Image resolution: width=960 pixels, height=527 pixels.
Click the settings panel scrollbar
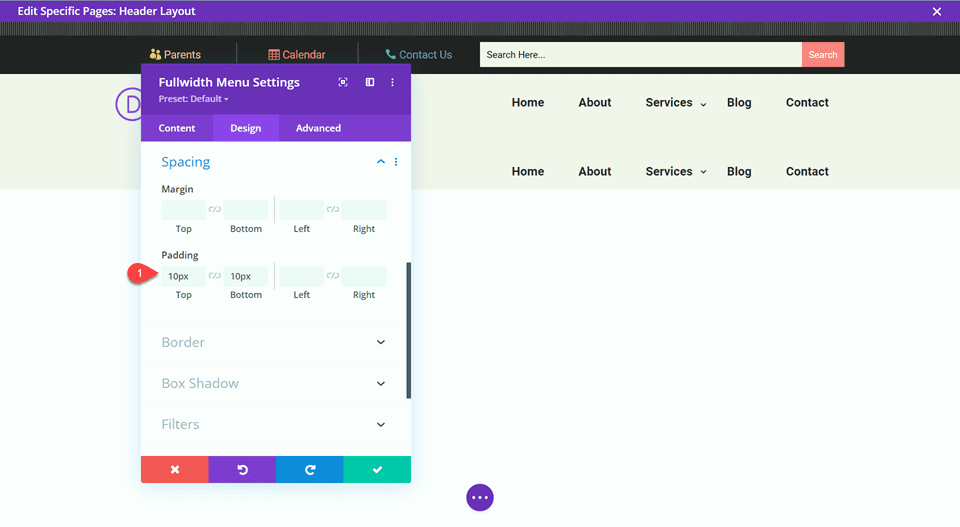pyautogui.click(x=408, y=331)
